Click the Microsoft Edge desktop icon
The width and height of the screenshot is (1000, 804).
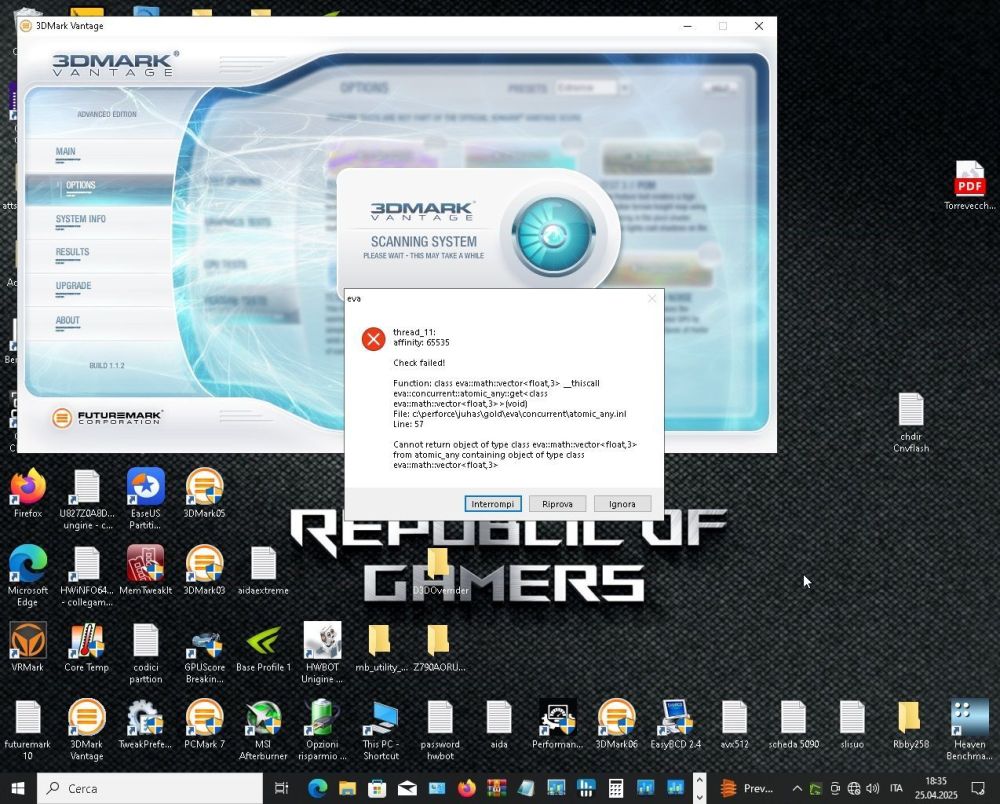pyautogui.click(x=27, y=576)
